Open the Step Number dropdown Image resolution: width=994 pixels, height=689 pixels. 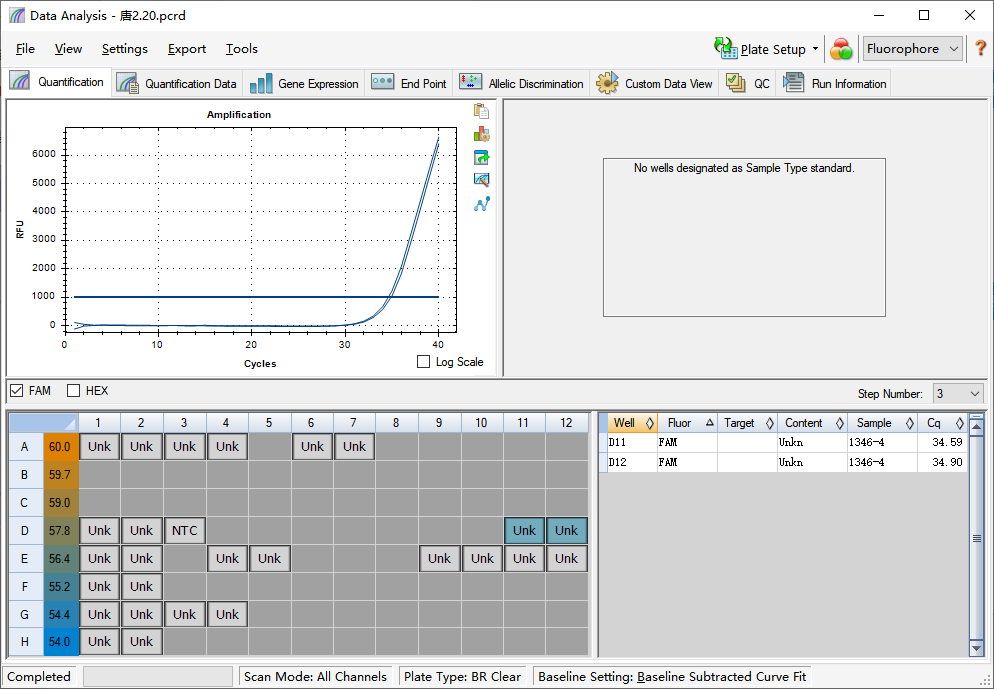point(958,394)
